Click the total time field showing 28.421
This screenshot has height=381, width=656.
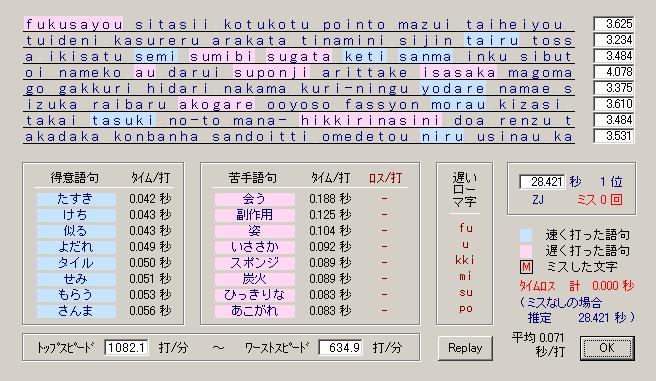coord(542,182)
